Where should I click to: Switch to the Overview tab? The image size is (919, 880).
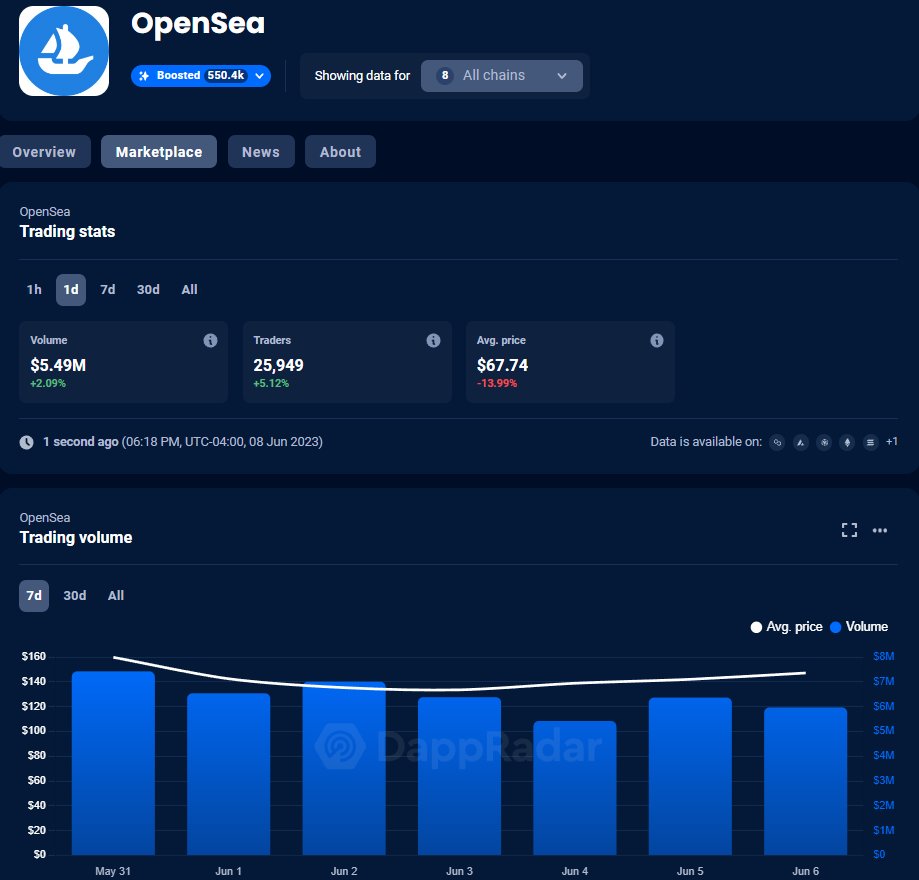pos(45,152)
